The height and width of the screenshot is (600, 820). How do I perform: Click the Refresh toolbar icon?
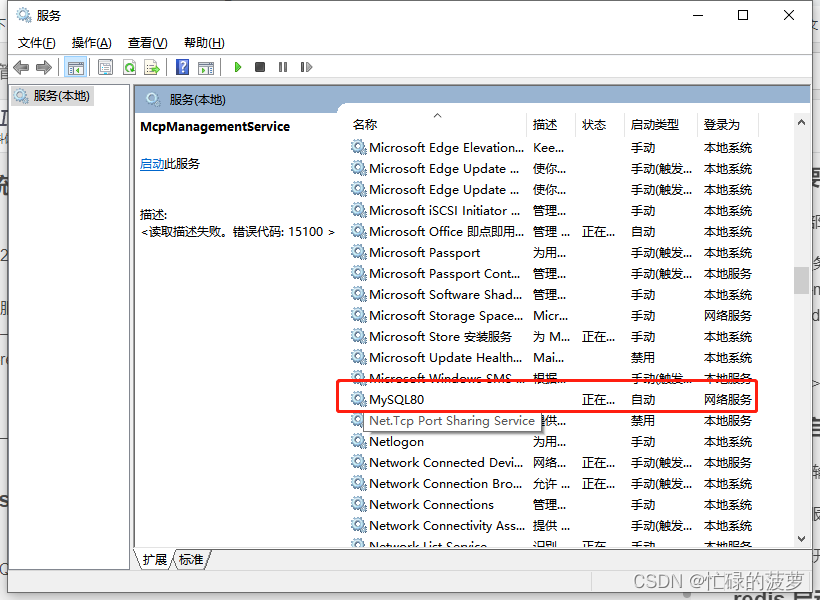tap(129, 67)
